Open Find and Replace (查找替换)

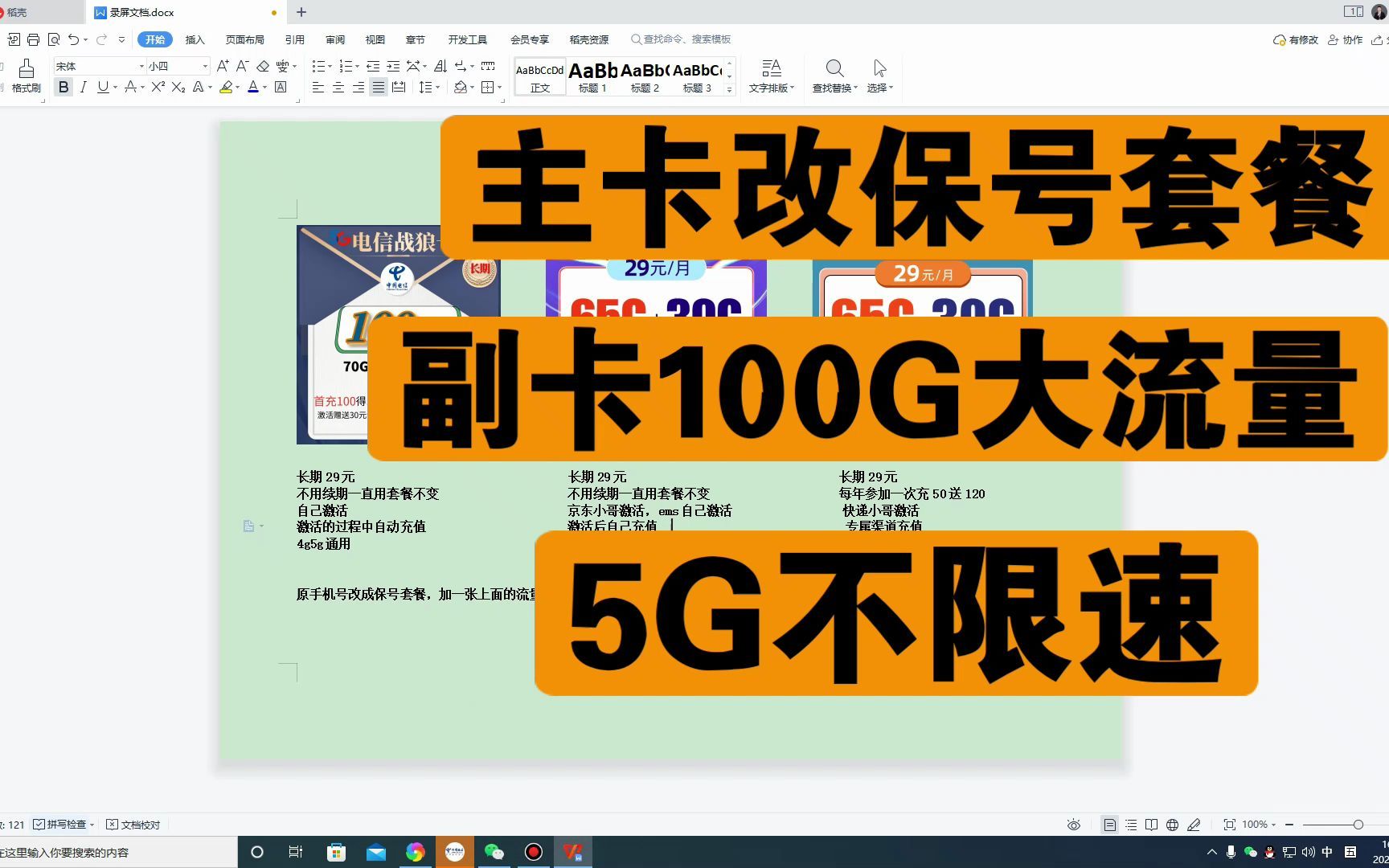(834, 76)
